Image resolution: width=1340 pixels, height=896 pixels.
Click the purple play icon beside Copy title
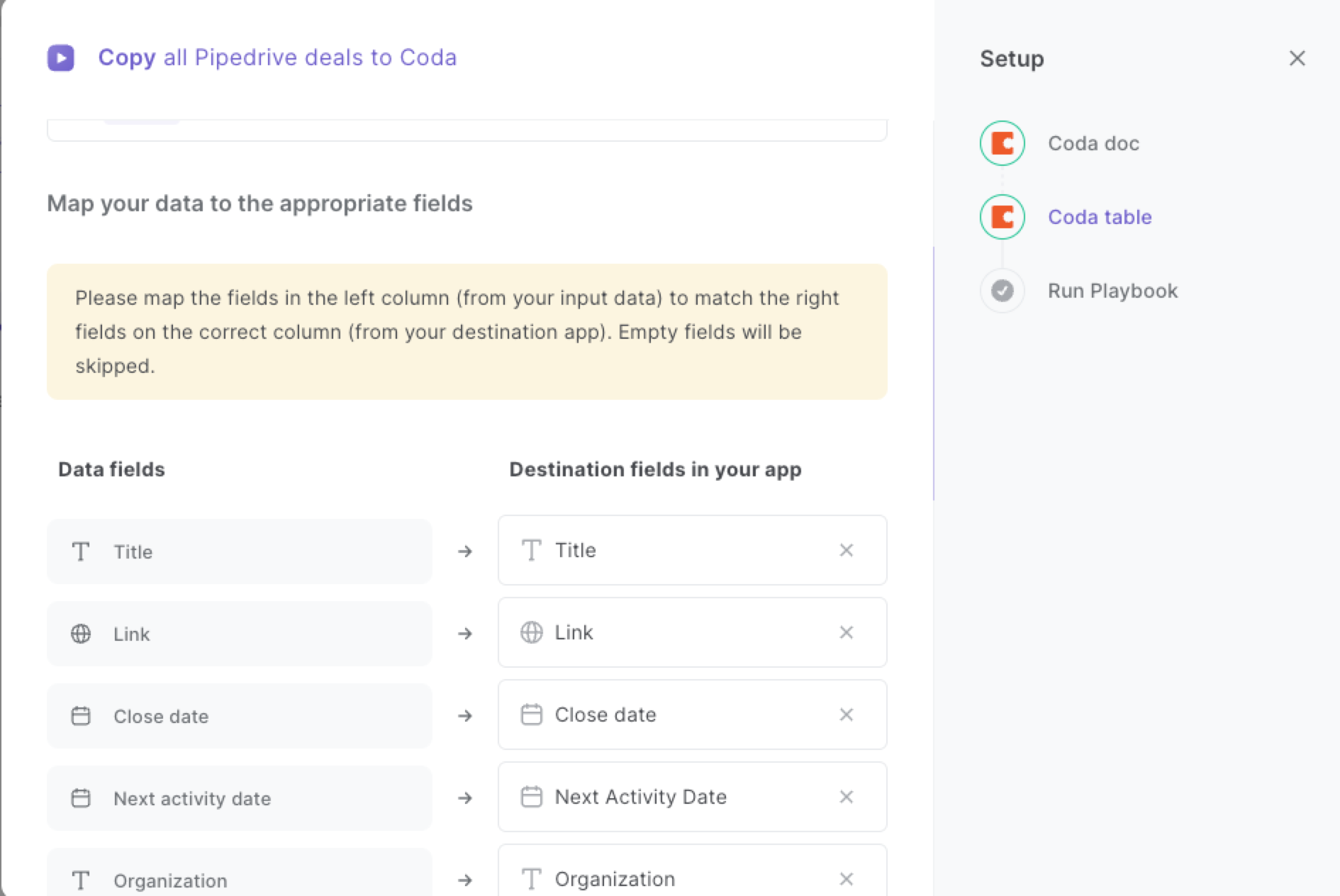(61, 58)
